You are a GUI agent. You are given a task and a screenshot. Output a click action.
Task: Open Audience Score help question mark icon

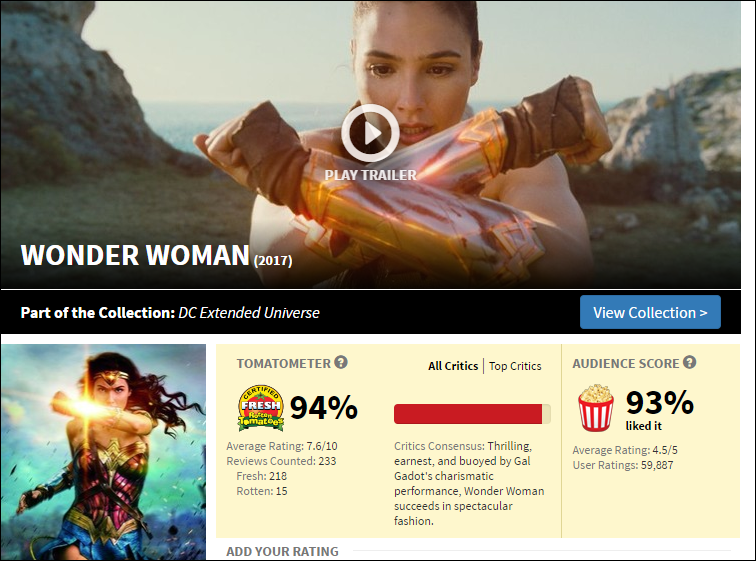tap(689, 362)
